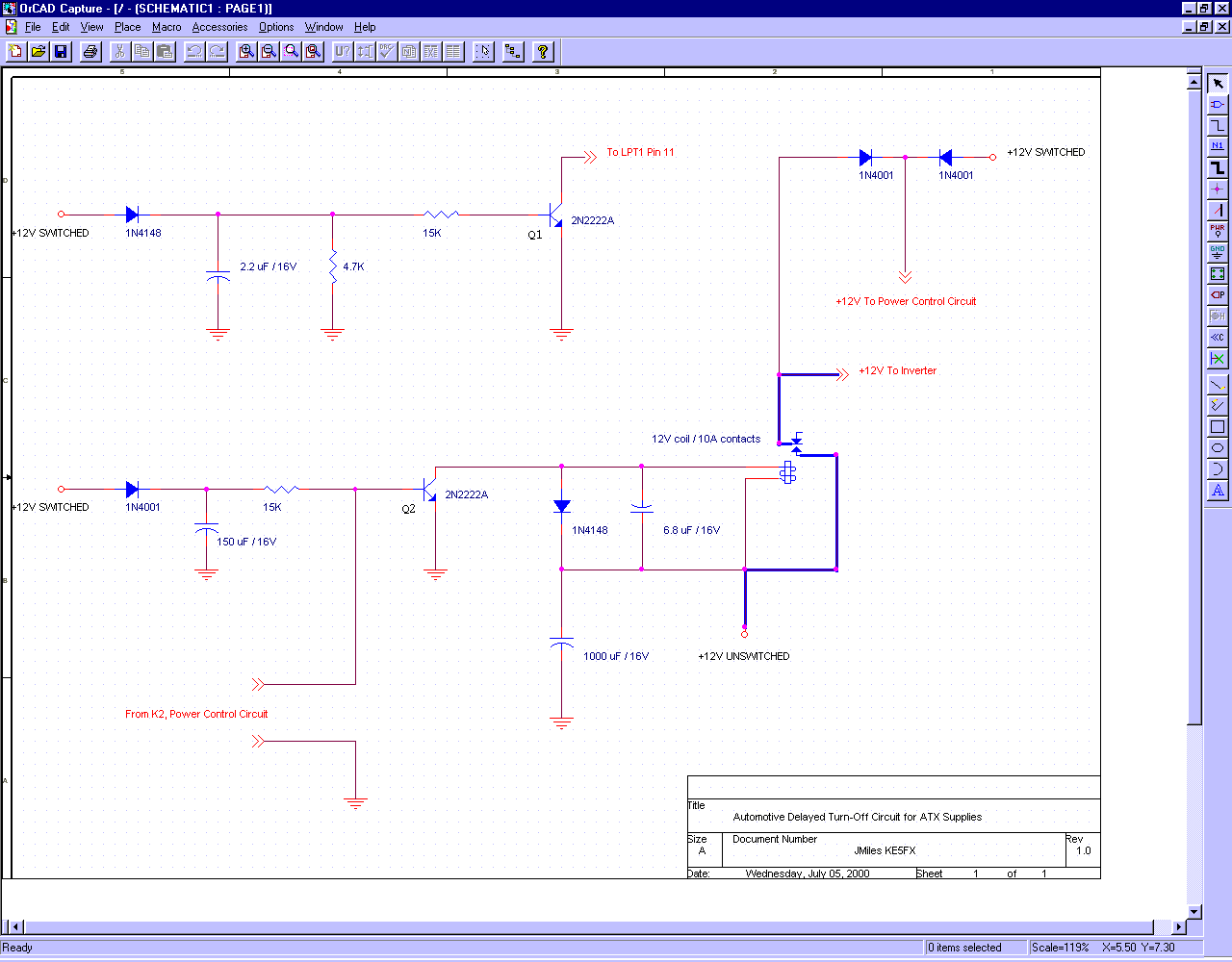Open the View menu
Viewport: 1232px width, 962px height.
pyautogui.click(x=91, y=27)
